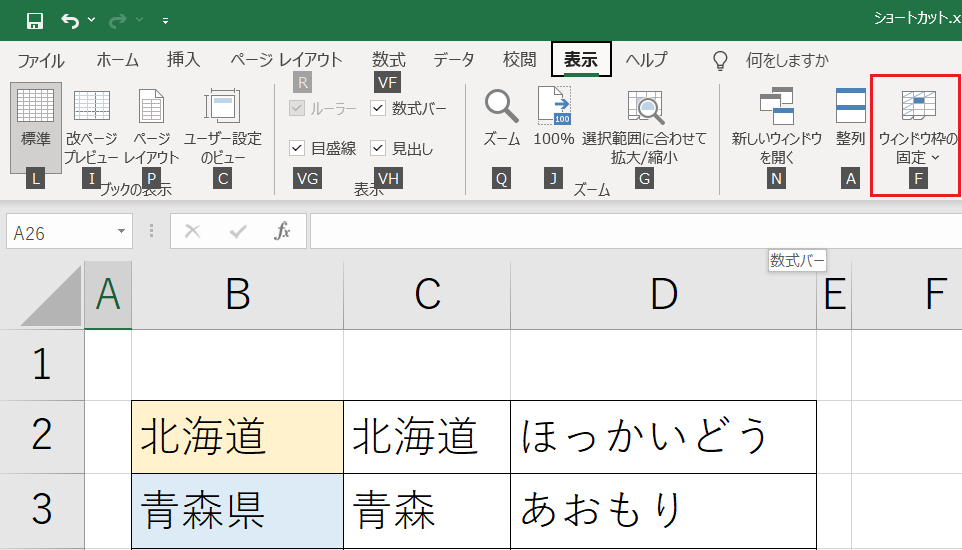Open the Customize Quick Access Toolbar menu
The height and width of the screenshot is (550, 962).
click(165, 21)
